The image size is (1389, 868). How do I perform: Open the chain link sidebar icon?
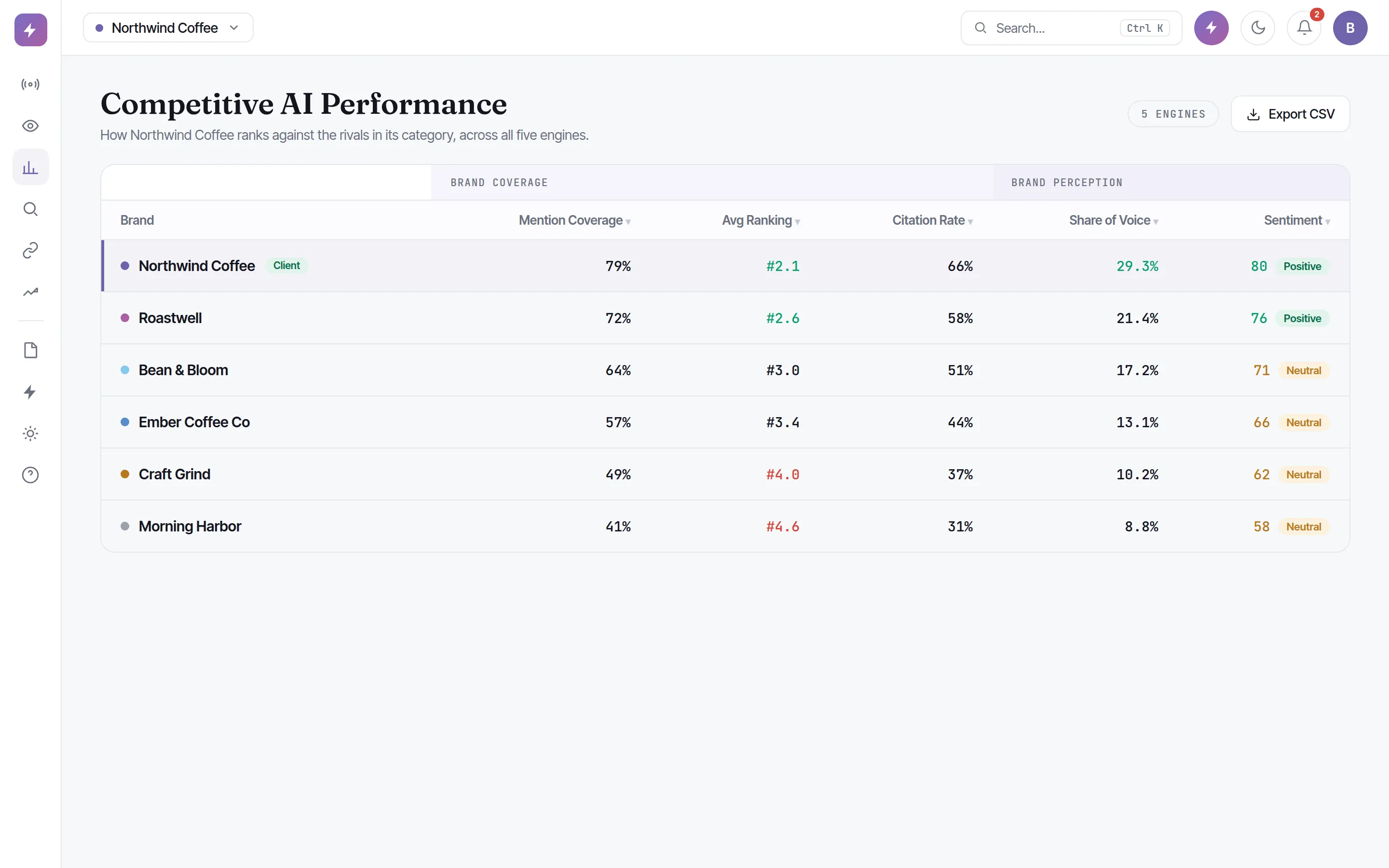pos(30,250)
